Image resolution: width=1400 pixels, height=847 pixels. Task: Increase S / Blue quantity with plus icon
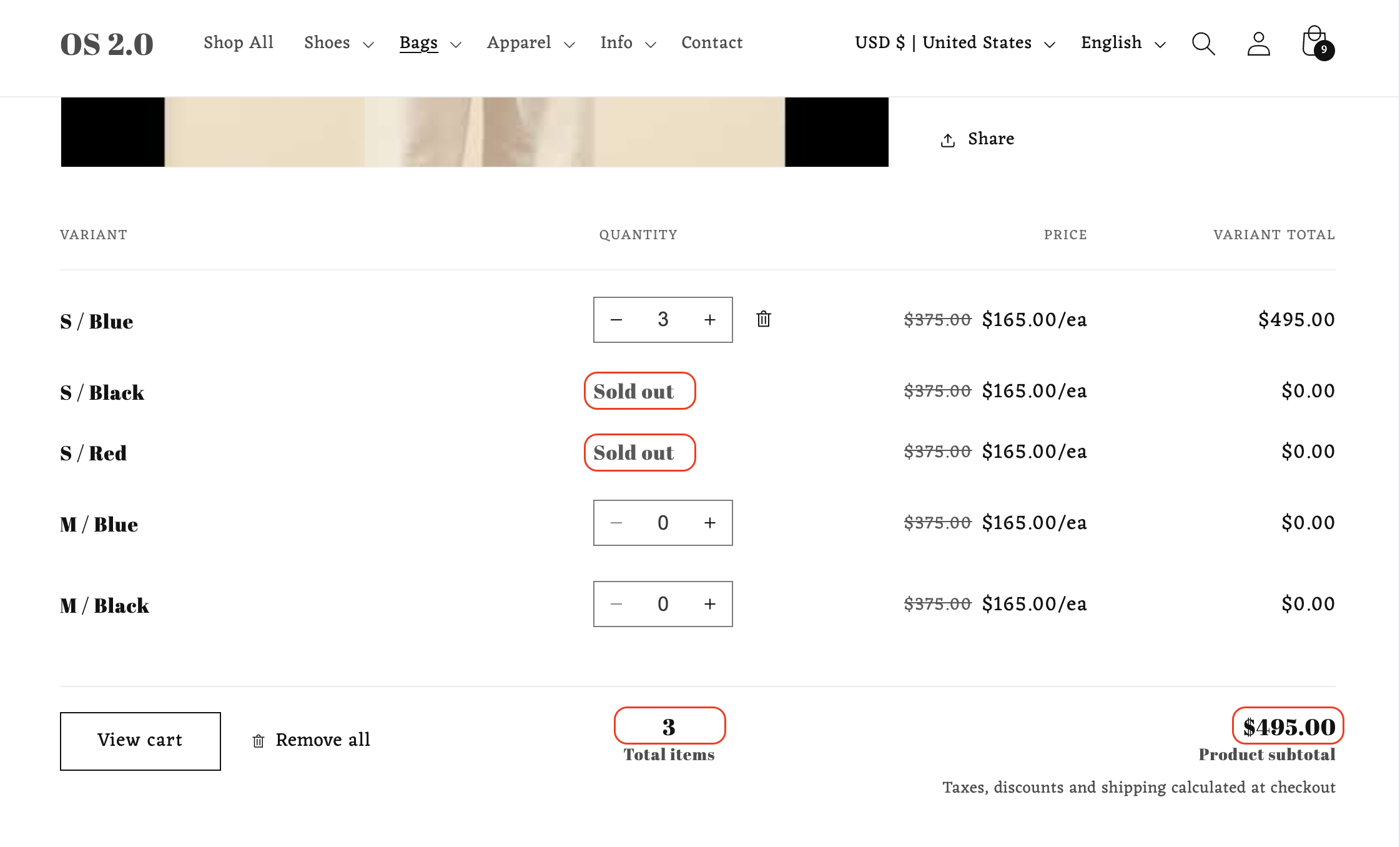click(x=709, y=319)
